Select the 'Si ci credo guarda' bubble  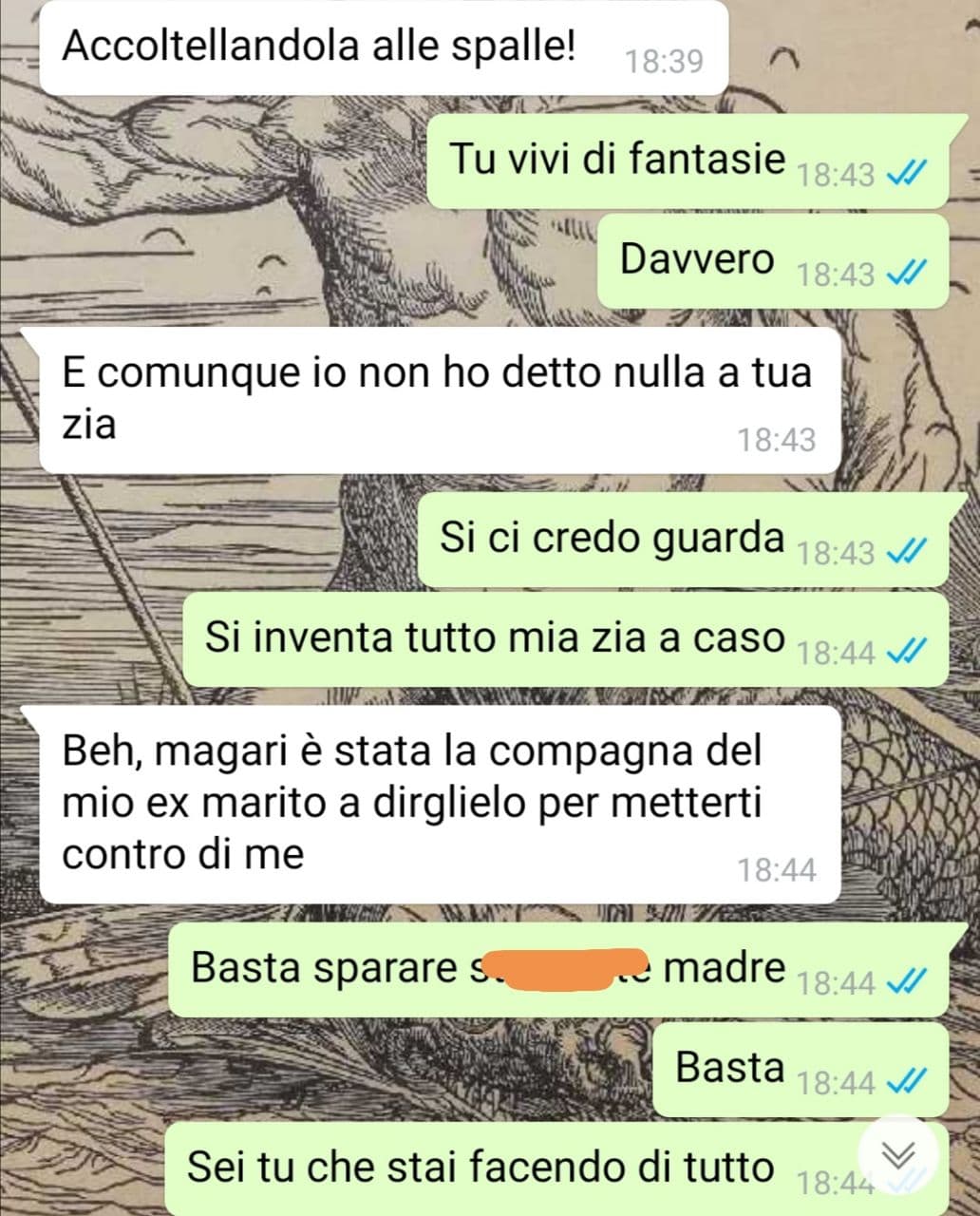point(683,539)
